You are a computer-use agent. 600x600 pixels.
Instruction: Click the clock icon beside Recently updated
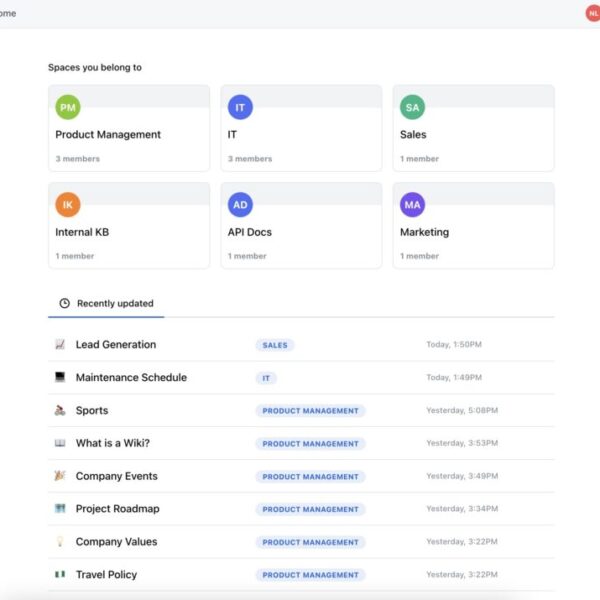(65, 303)
